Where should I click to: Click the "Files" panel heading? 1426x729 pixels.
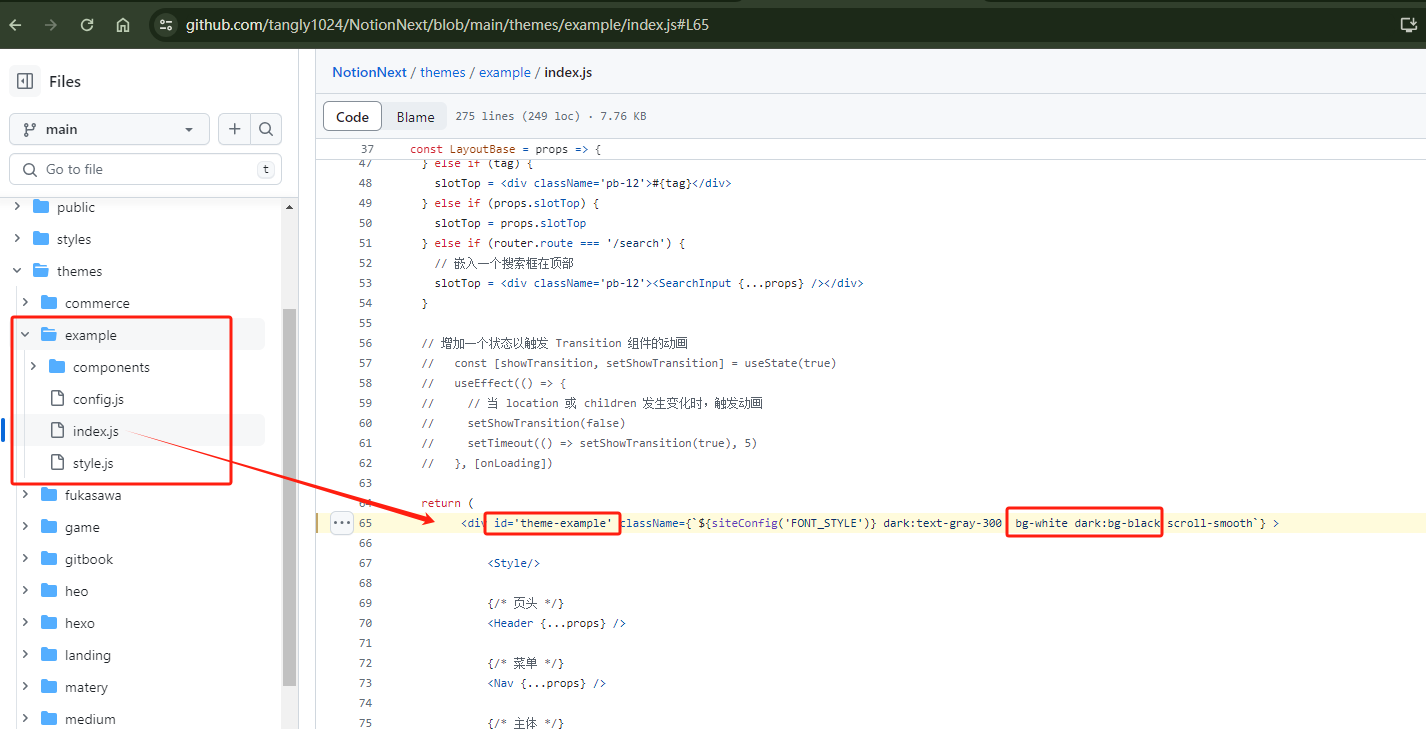point(65,81)
